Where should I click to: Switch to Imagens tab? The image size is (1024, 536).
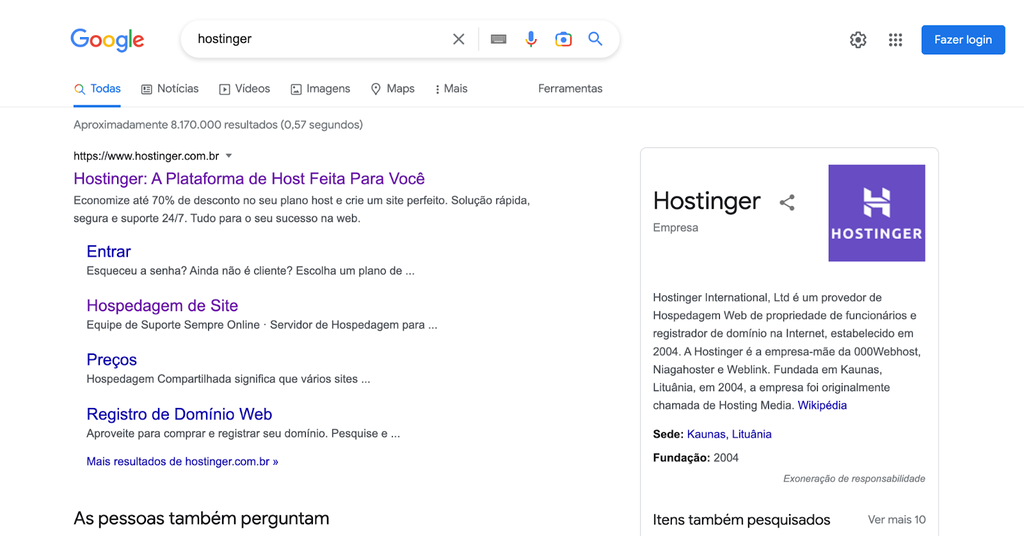coord(320,89)
